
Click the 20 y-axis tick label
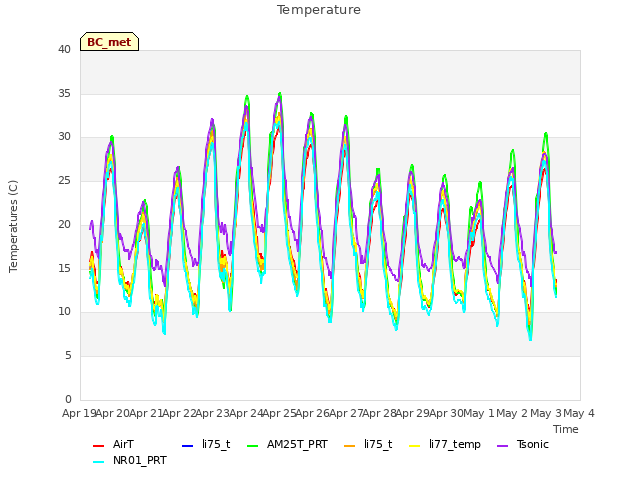[x=64, y=224]
